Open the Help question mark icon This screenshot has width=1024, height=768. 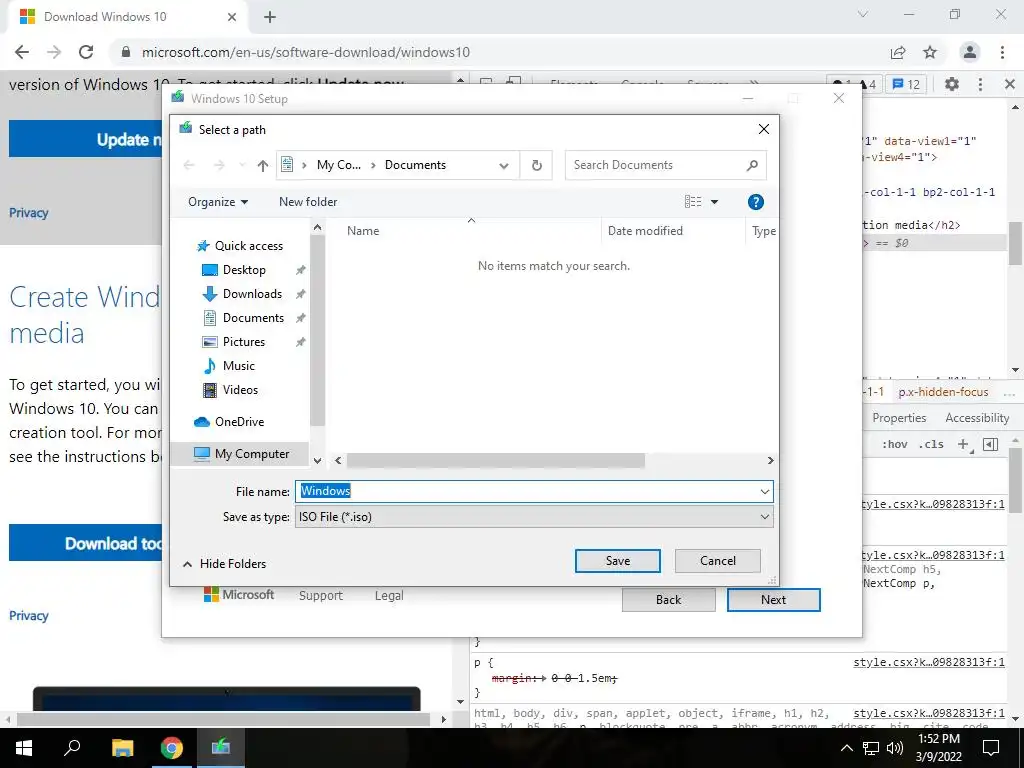[756, 202]
